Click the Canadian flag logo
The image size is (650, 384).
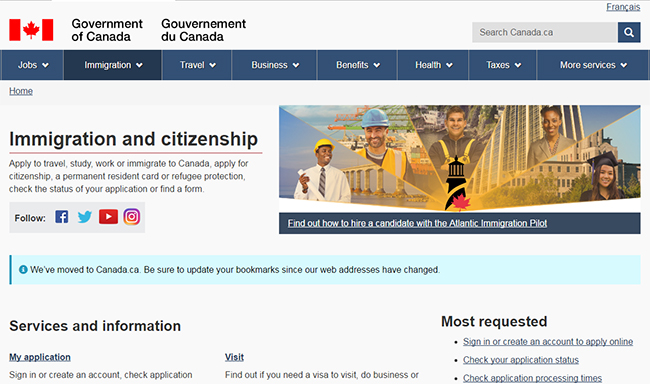coord(31,30)
